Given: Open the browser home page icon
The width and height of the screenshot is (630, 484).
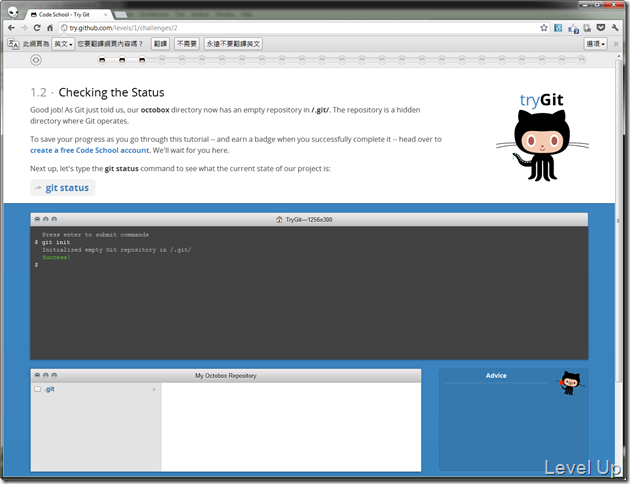Looking at the screenshot, I should pyautogui.click(x=50, y=28).
